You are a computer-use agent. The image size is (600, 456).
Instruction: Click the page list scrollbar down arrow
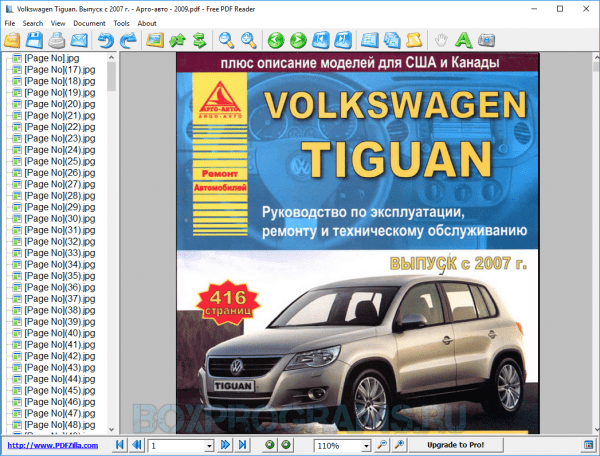(111, 430)
